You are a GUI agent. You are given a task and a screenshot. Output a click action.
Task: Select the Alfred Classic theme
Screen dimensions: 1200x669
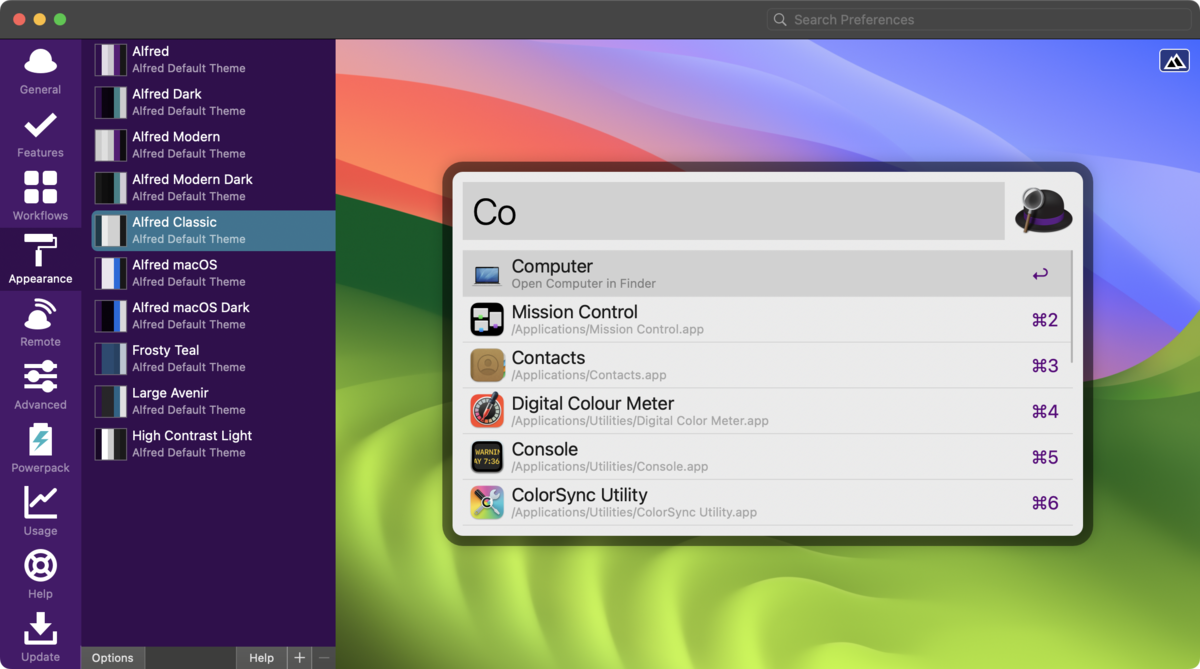point(213,230)
